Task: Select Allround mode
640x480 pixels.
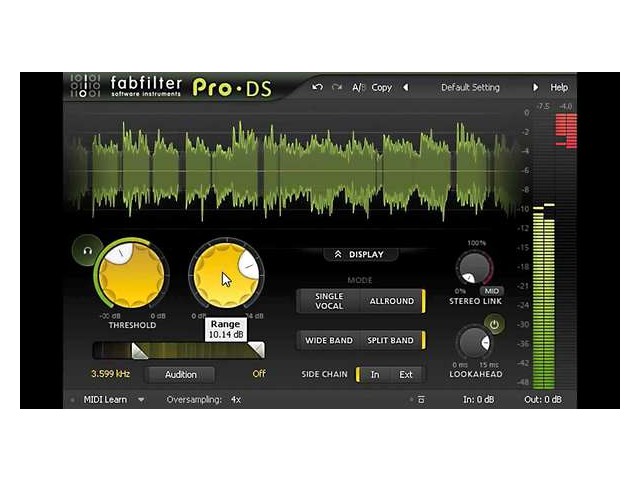Action: (391, 301)
